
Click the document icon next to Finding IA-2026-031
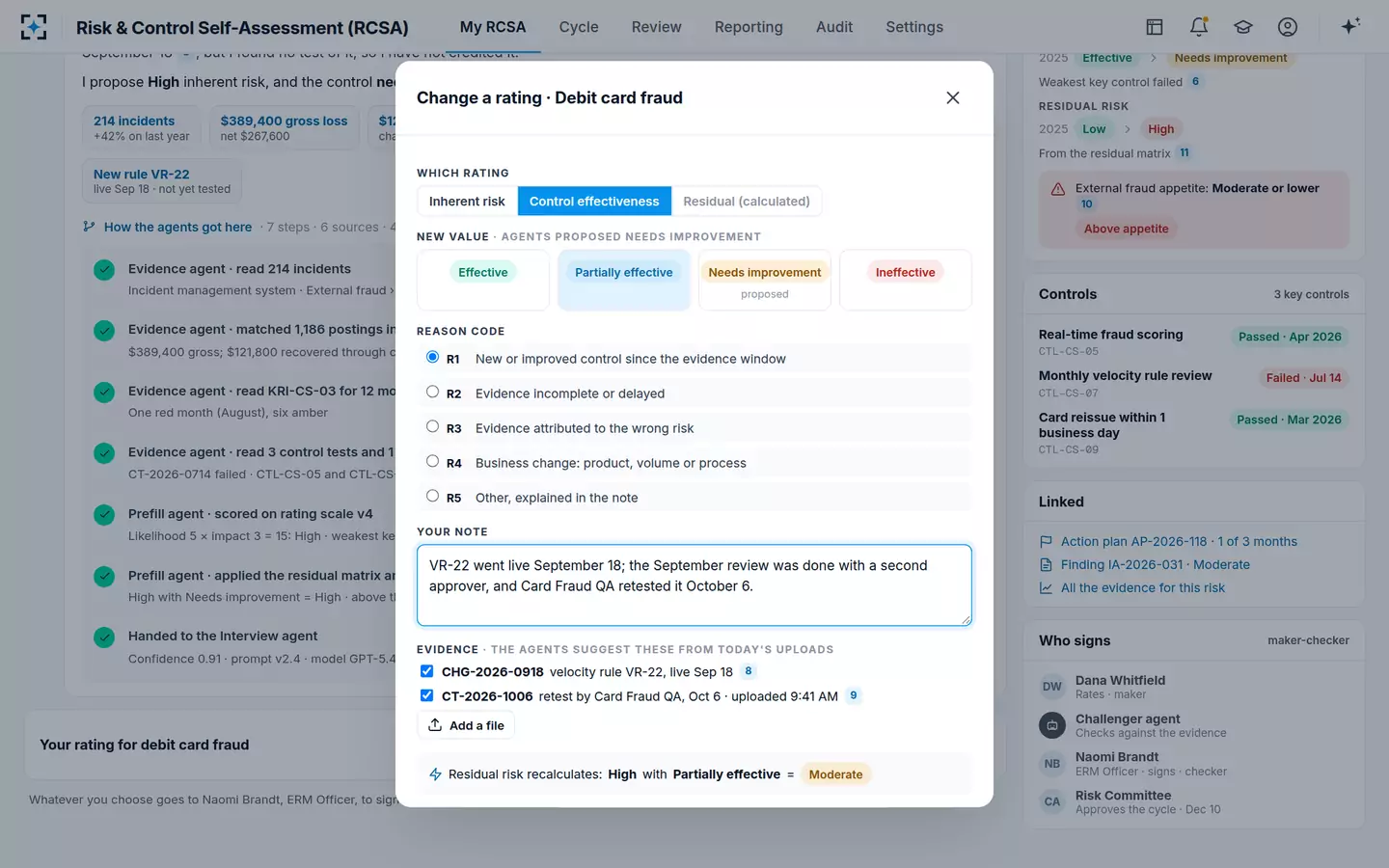click(1046, 565)
